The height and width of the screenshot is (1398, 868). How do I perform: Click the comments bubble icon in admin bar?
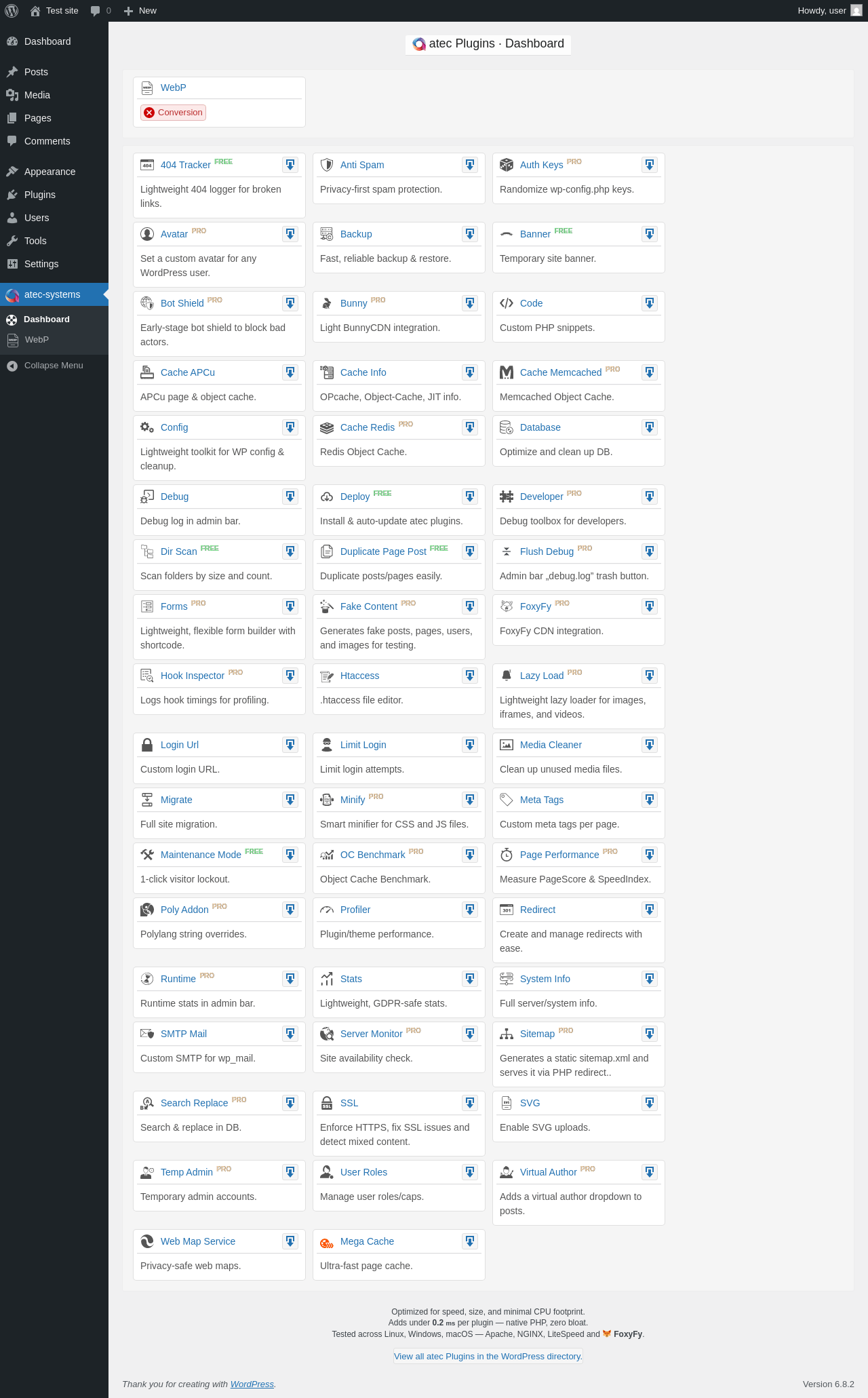(95, 11)
